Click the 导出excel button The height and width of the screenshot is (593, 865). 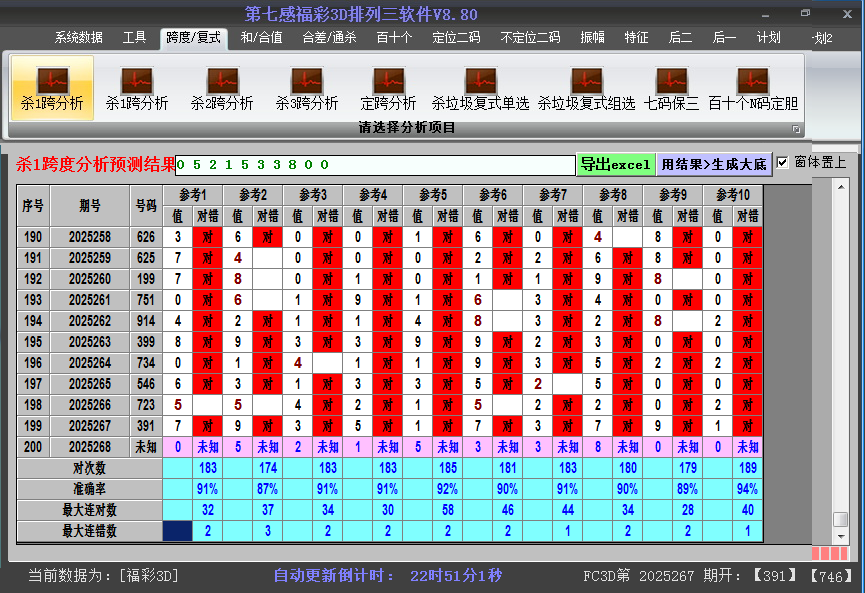tap(615, 164)
